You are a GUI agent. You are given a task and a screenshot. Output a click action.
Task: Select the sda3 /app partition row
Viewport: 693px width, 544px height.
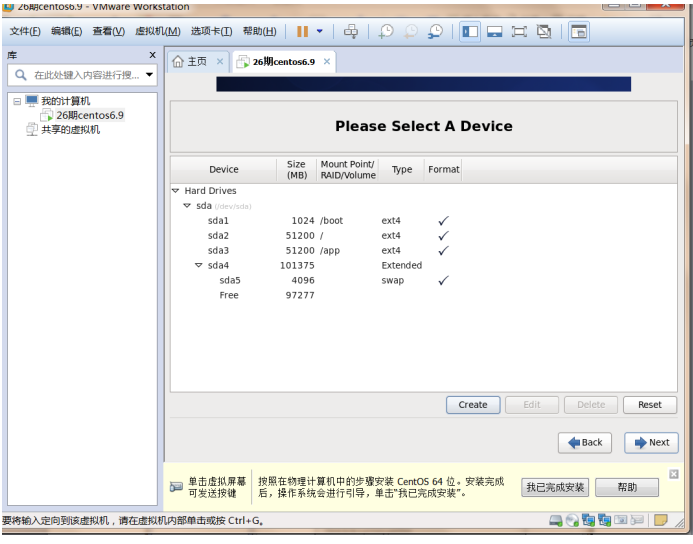point(423,251)
